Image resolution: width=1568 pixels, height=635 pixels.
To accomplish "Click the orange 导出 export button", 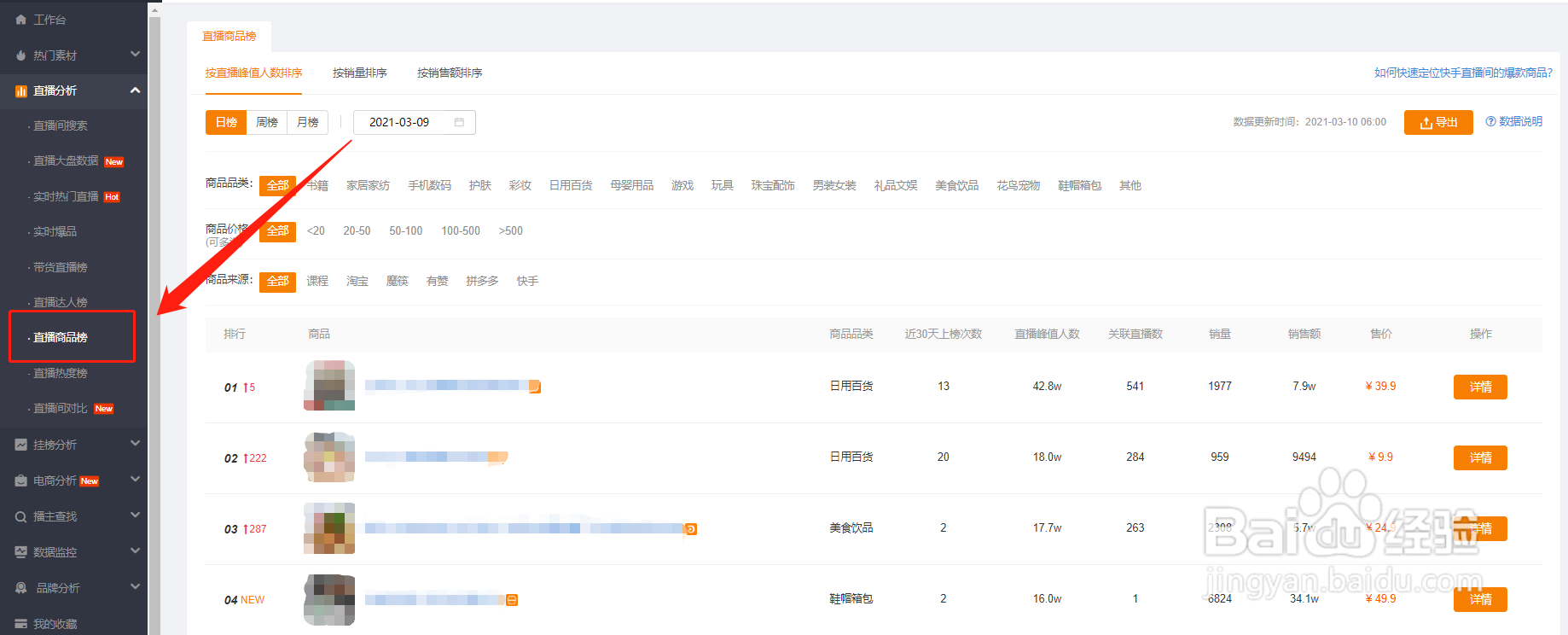I will point(1438,122).
